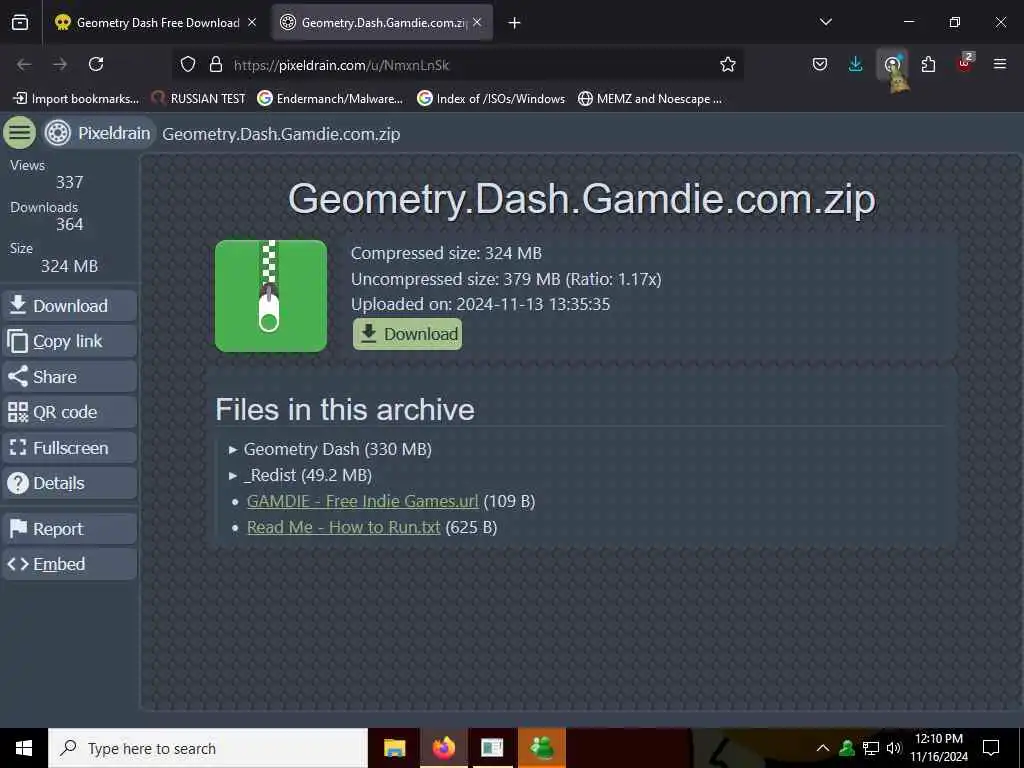Open the taskbar window app icon
Image resolution: width=1024 pixels, height=768 pixels.
(x=492, y=748)
